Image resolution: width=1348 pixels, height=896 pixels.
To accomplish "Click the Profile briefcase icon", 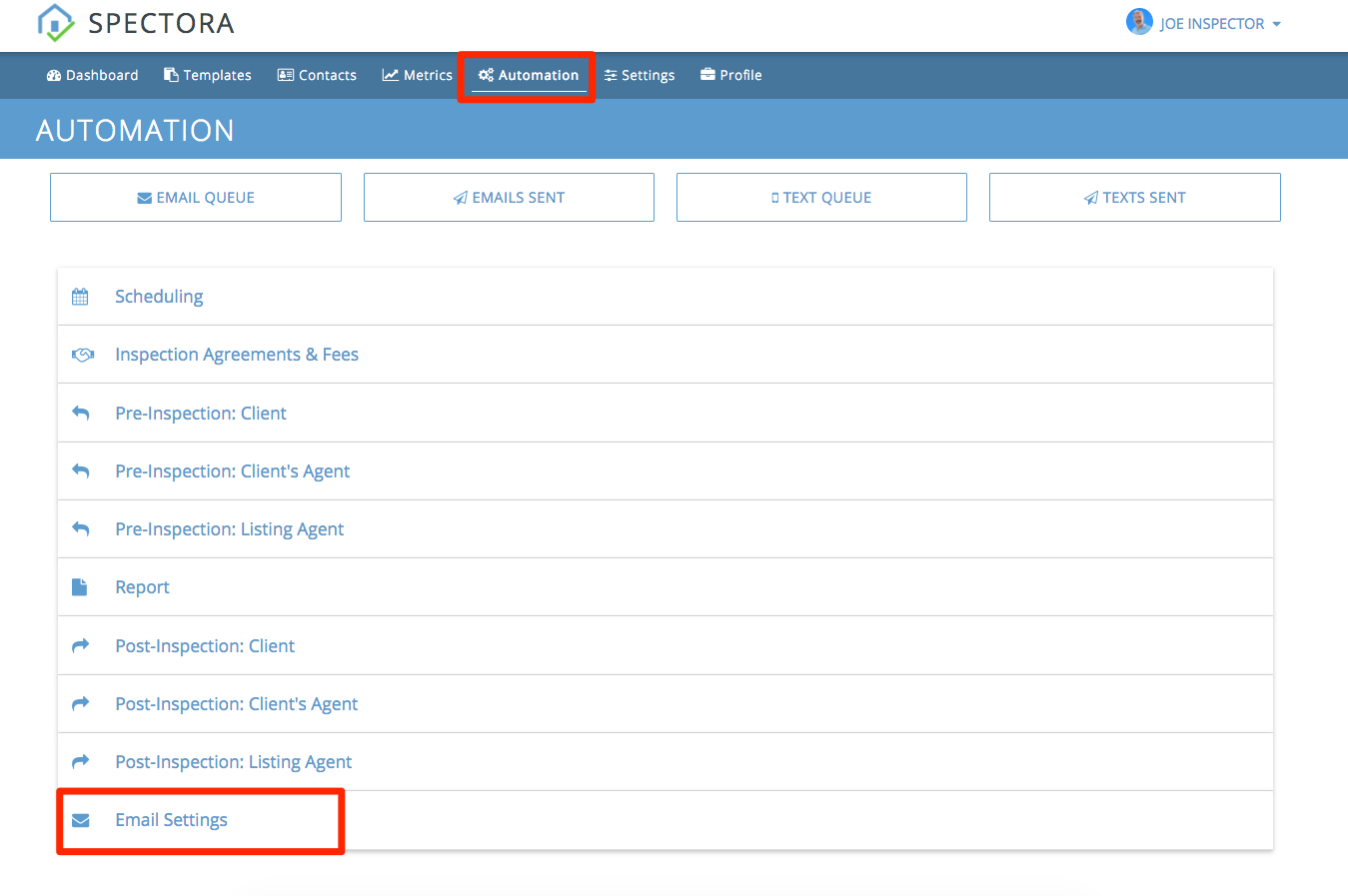I will pyautogui.click(x=707, y=75).
